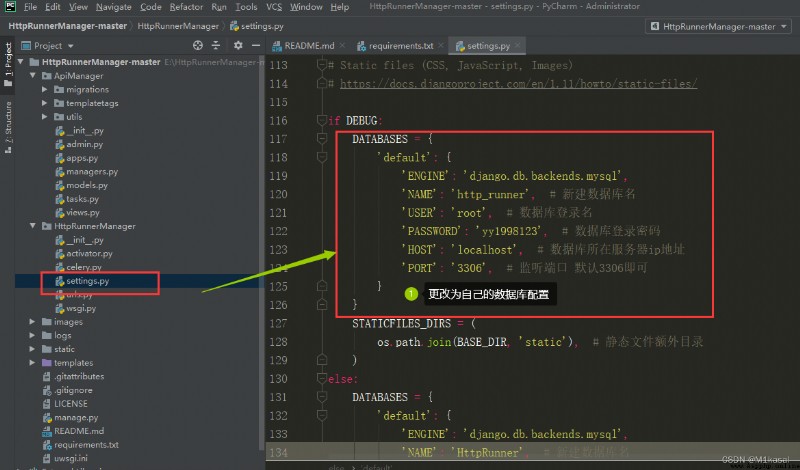
Task: Open the Navigate menu
Action: point(113,7)
